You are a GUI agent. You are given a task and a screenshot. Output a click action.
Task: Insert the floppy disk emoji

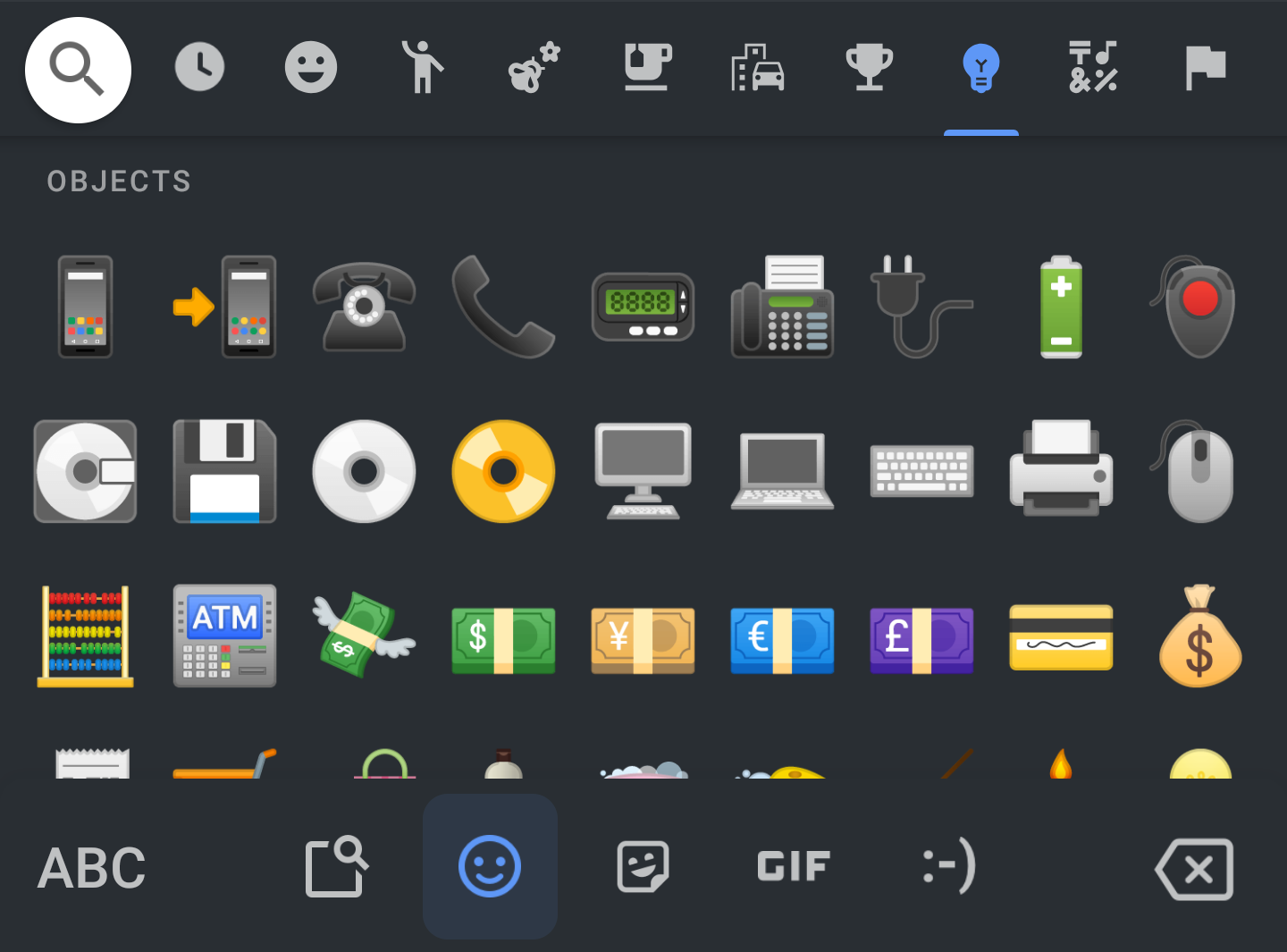point(224,471)
